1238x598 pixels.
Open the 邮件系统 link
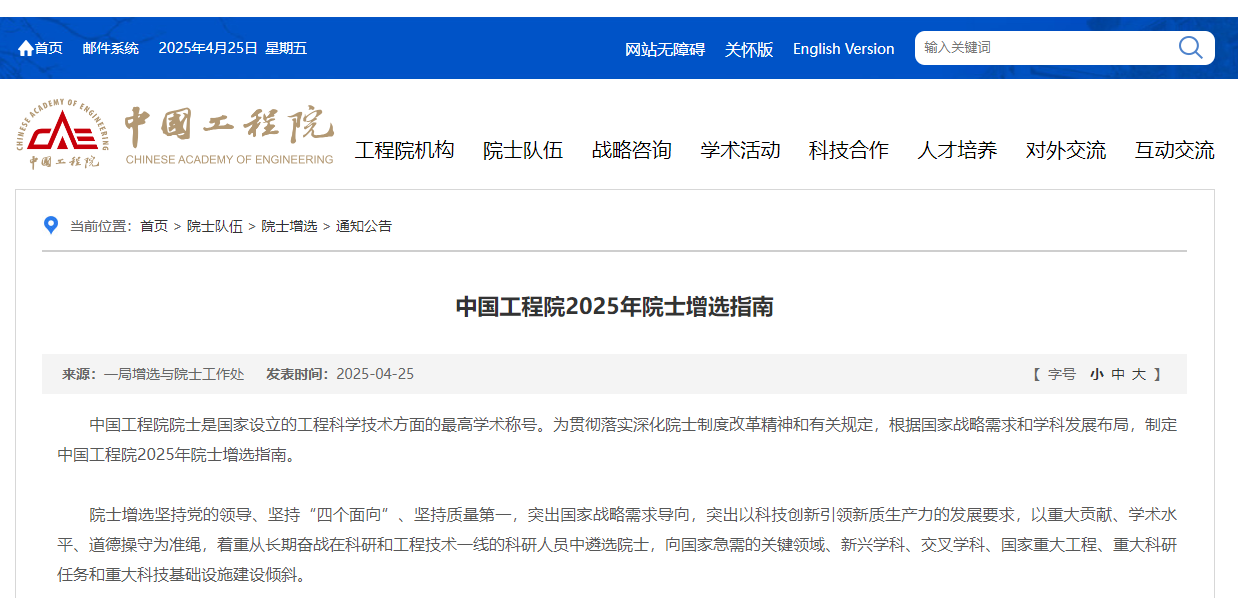pyautogui.click(x=110, y=48)
